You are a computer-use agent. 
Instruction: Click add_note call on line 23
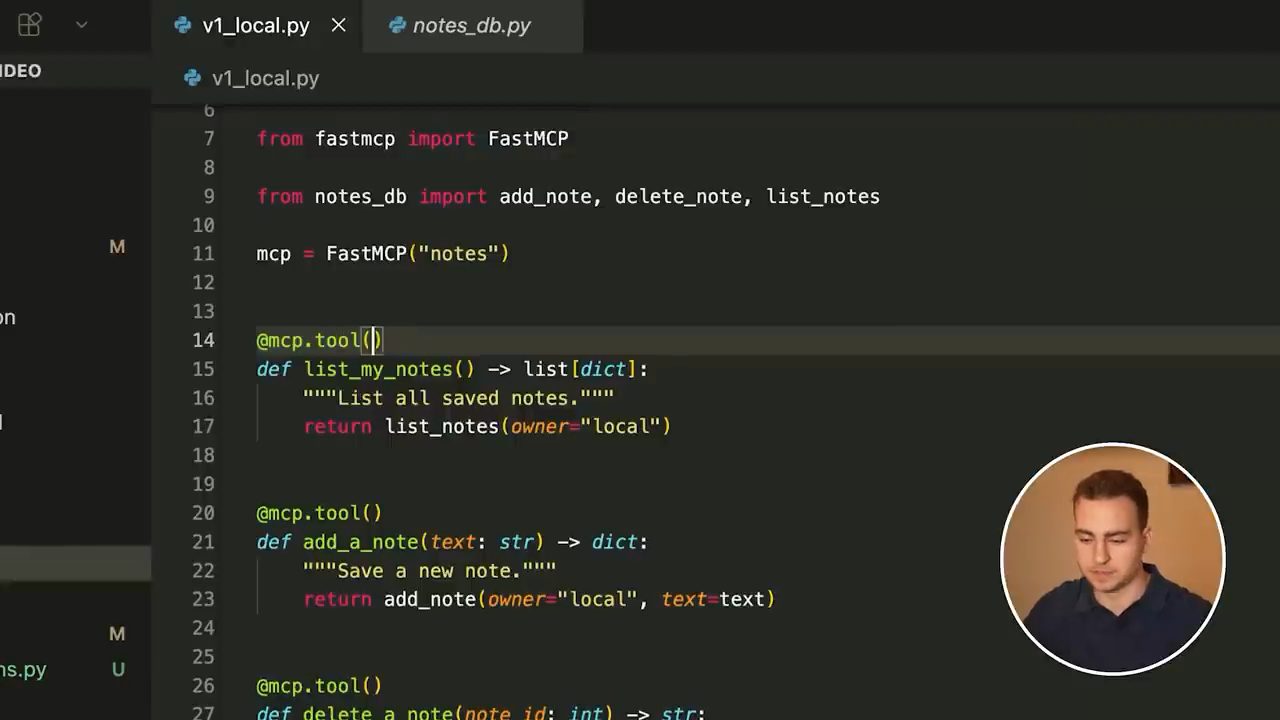click(430, 600)
